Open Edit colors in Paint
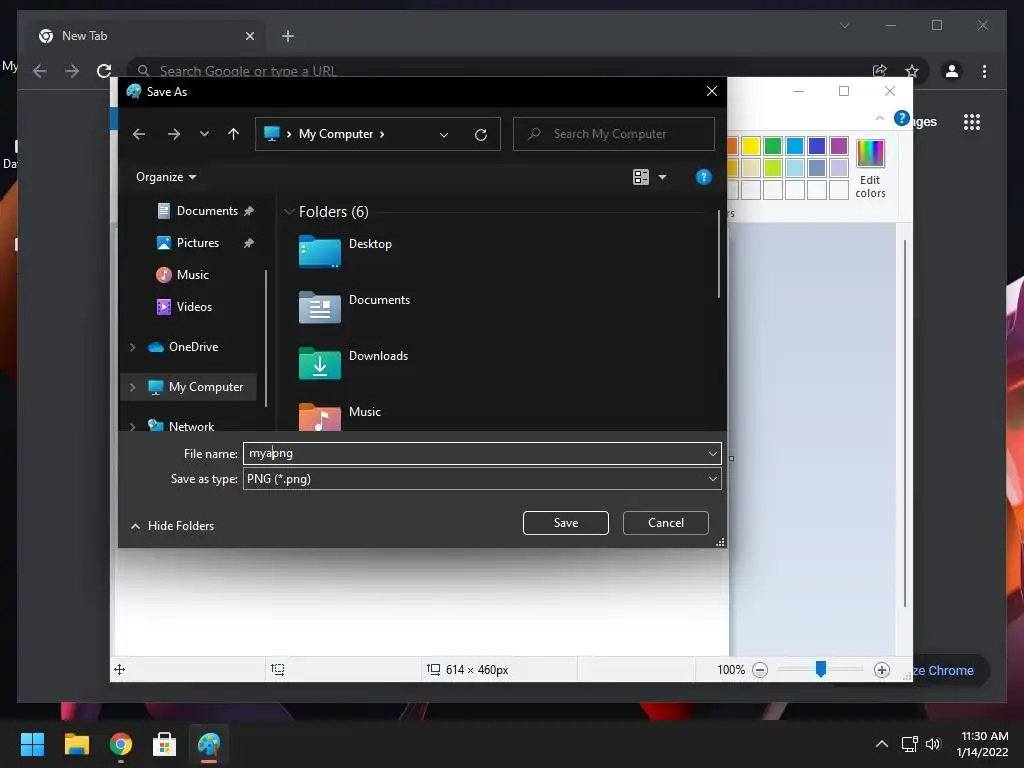This screenshot has height=768, width=1024. coord(870,168)
